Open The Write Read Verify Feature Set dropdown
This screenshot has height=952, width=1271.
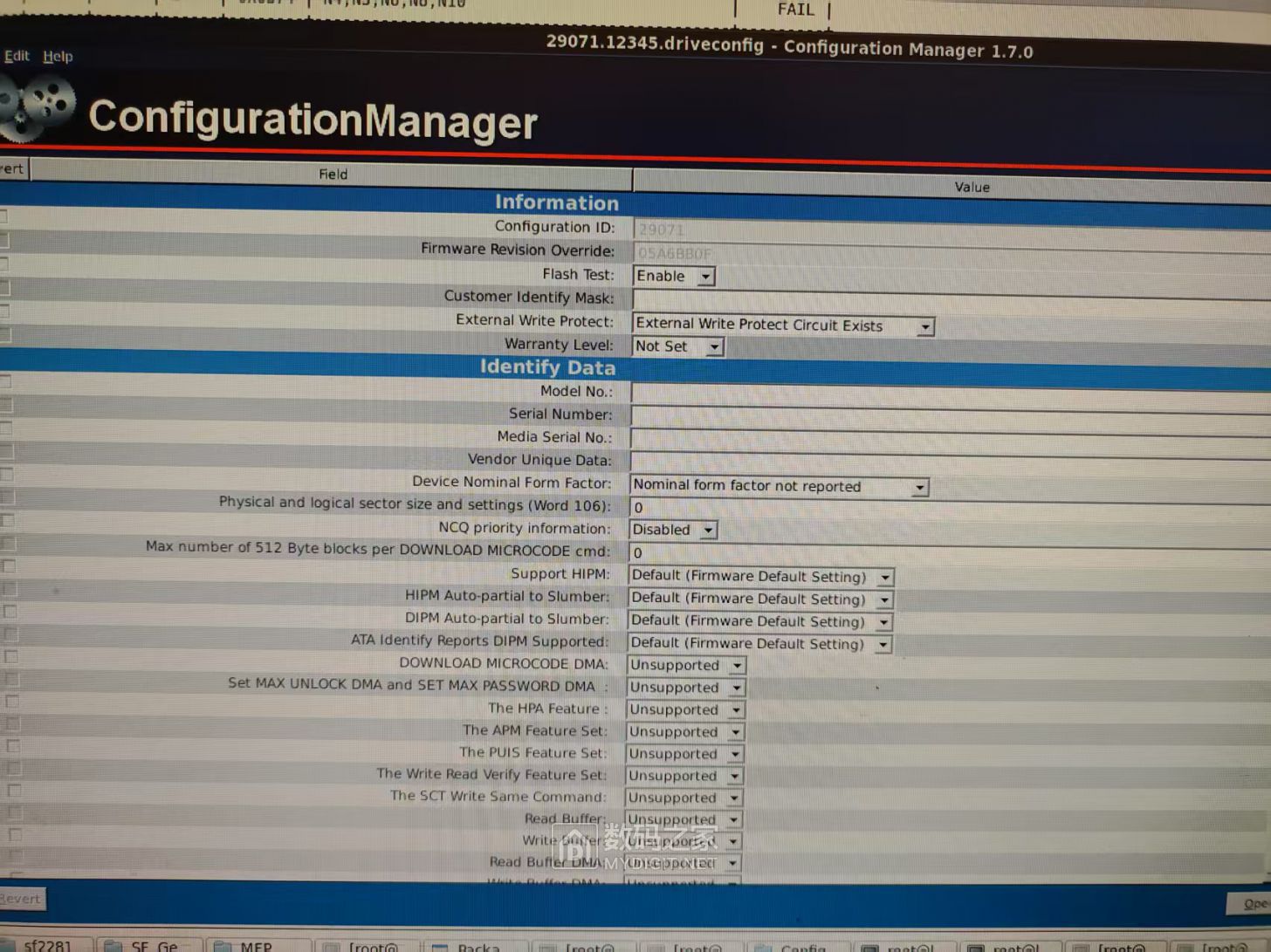tap(684, 776)
